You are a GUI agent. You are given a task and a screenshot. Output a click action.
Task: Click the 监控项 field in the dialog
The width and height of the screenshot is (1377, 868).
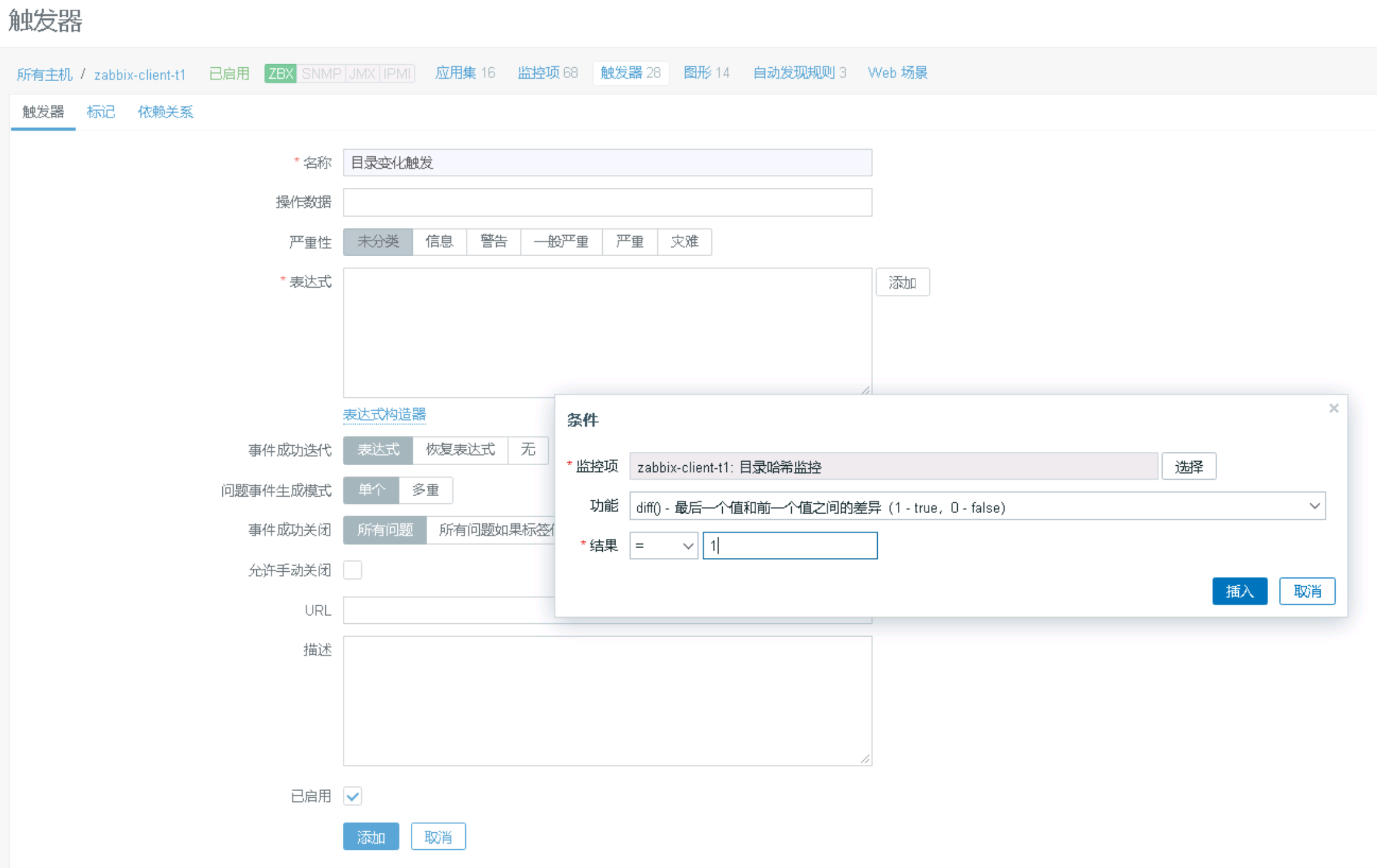click(894, 466)
